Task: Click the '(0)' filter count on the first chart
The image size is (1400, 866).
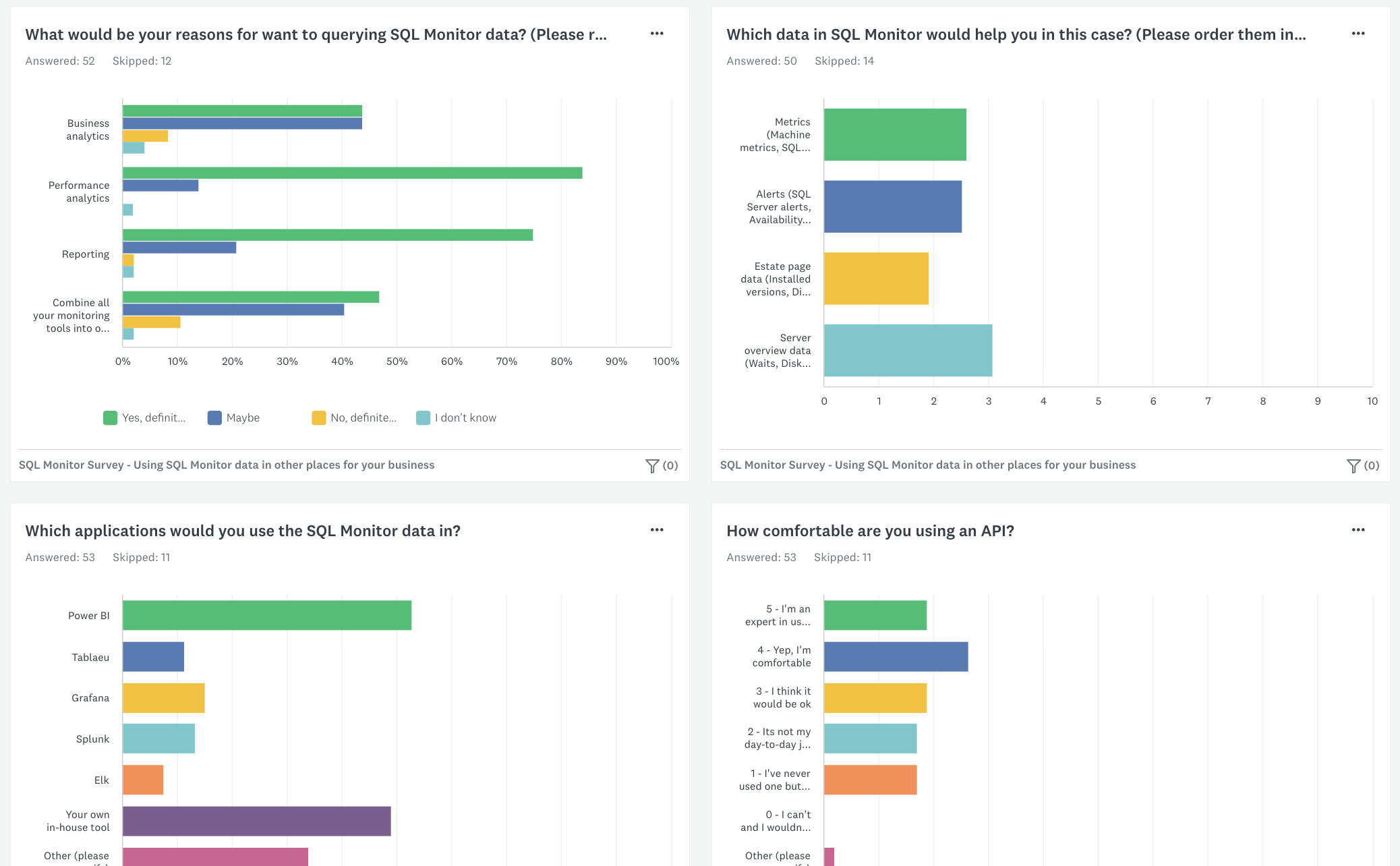Action: point(669,465)
